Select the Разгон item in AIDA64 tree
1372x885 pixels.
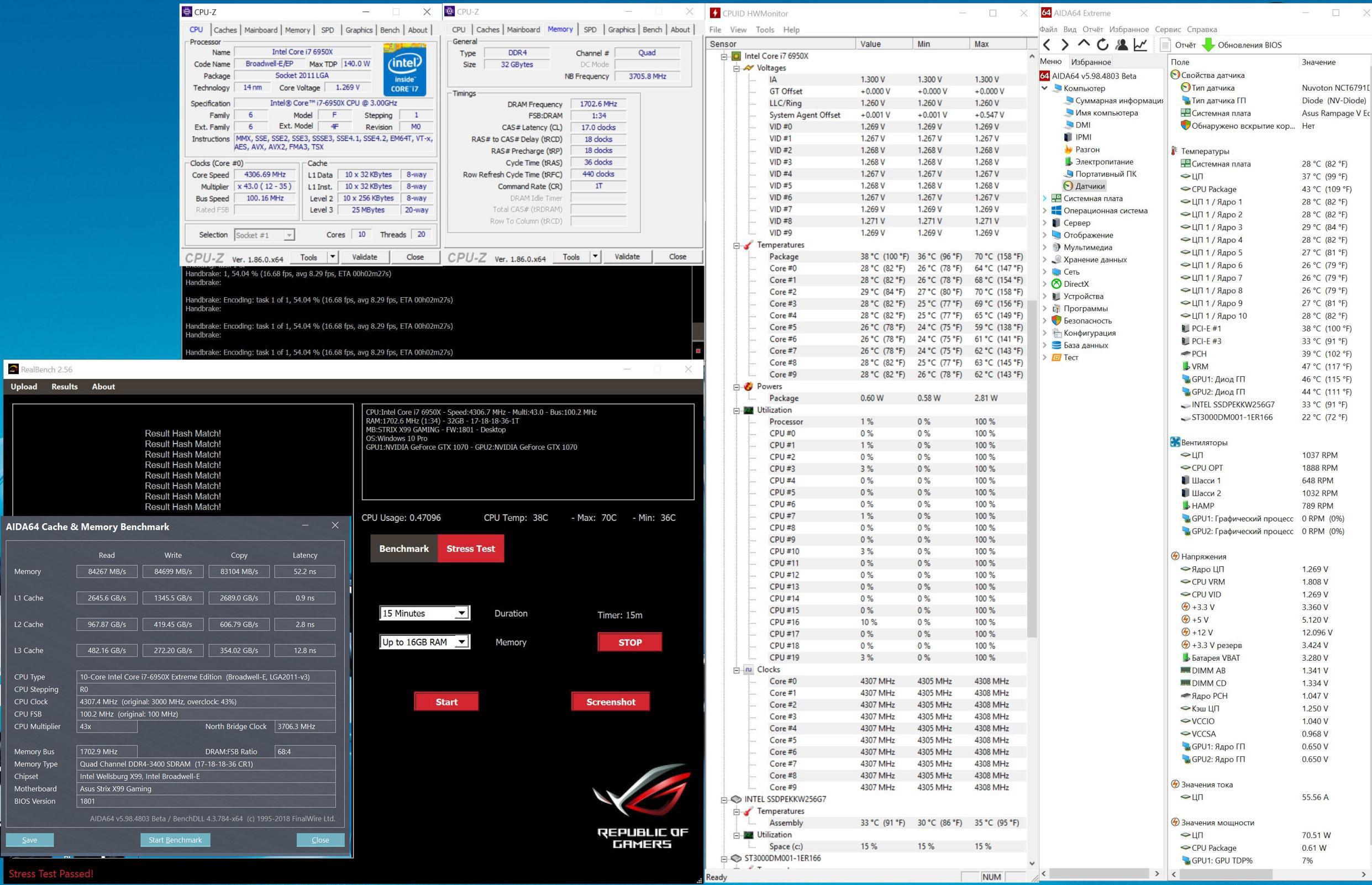[1087, 149]
